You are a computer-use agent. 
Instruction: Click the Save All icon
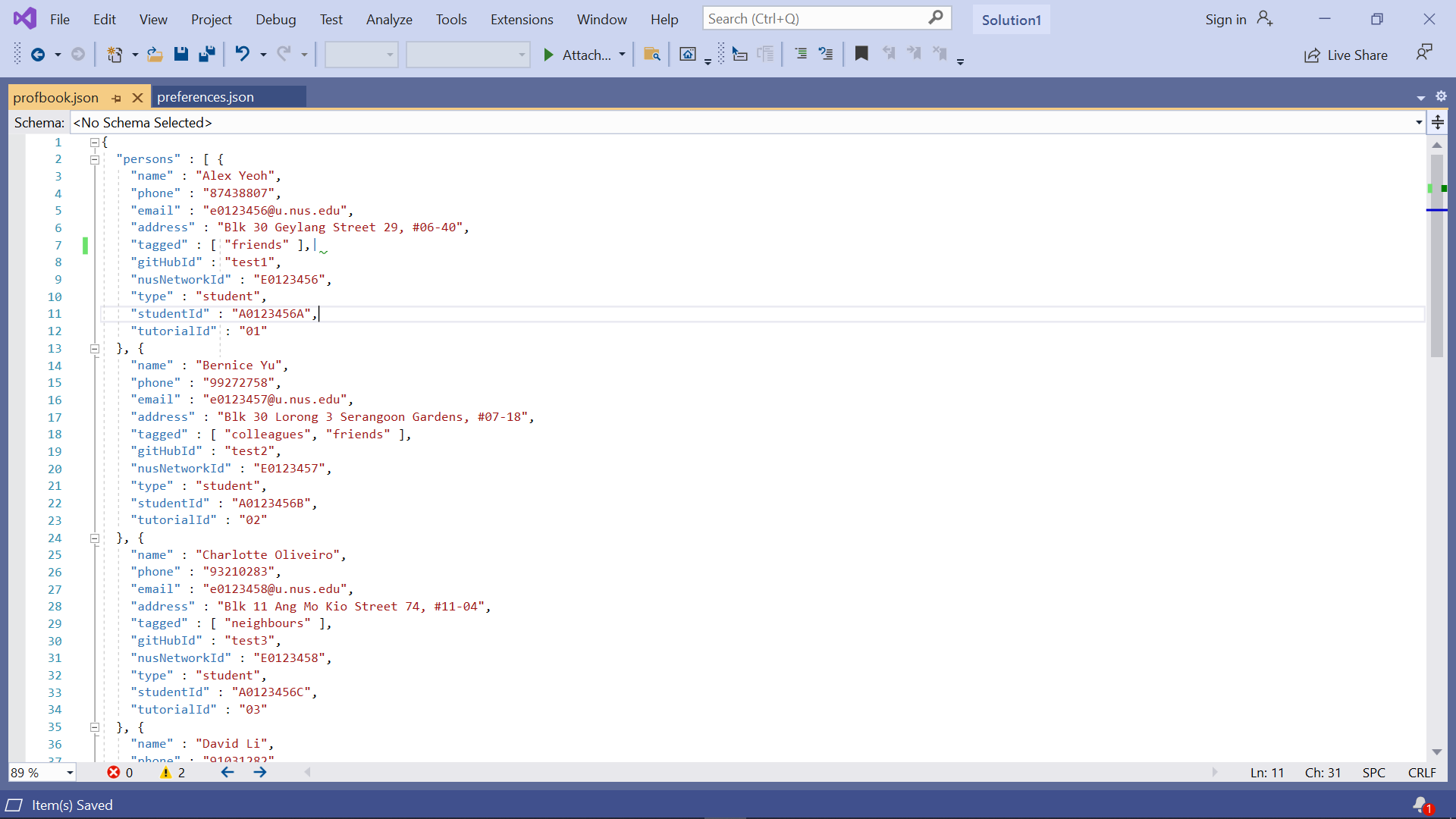point(207,54)
